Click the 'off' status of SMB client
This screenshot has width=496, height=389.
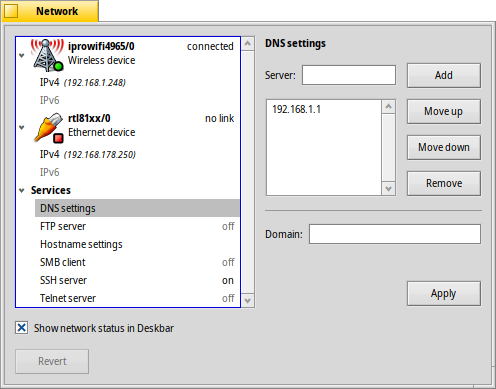tap(228, 262)
